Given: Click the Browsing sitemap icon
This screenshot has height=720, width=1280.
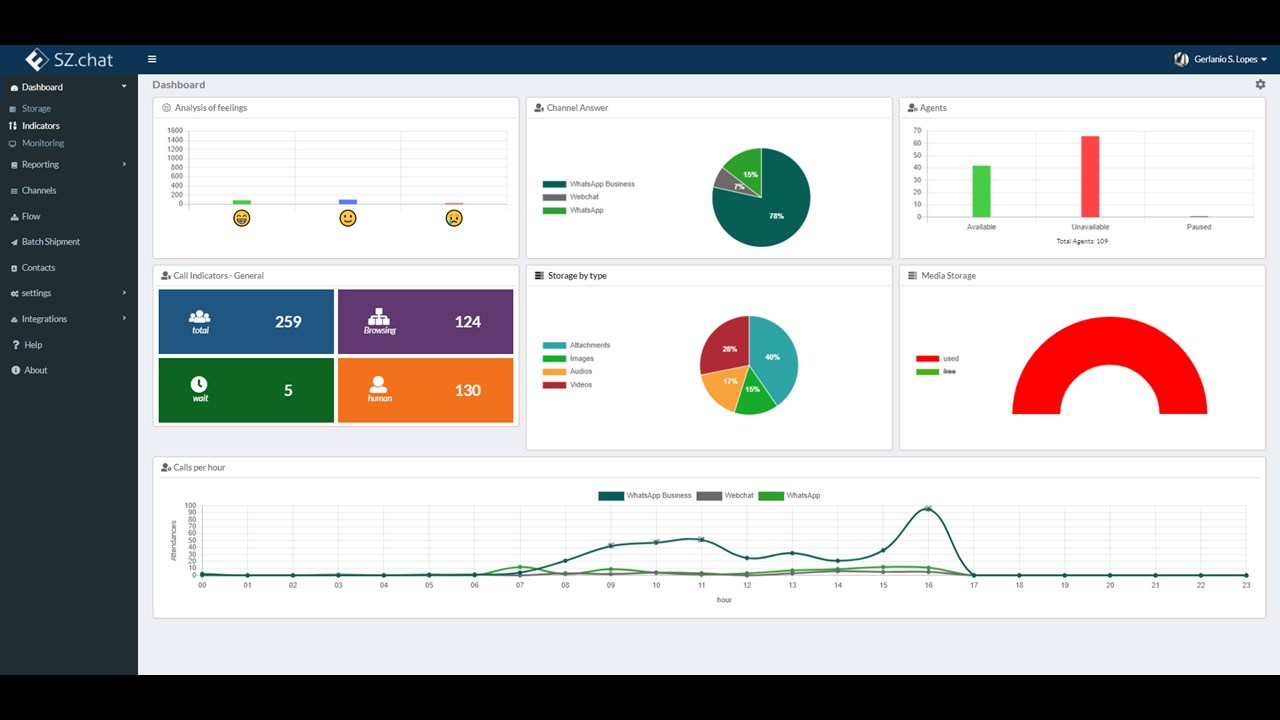Looking at the screenshot, I should click(x=379, y=316).
